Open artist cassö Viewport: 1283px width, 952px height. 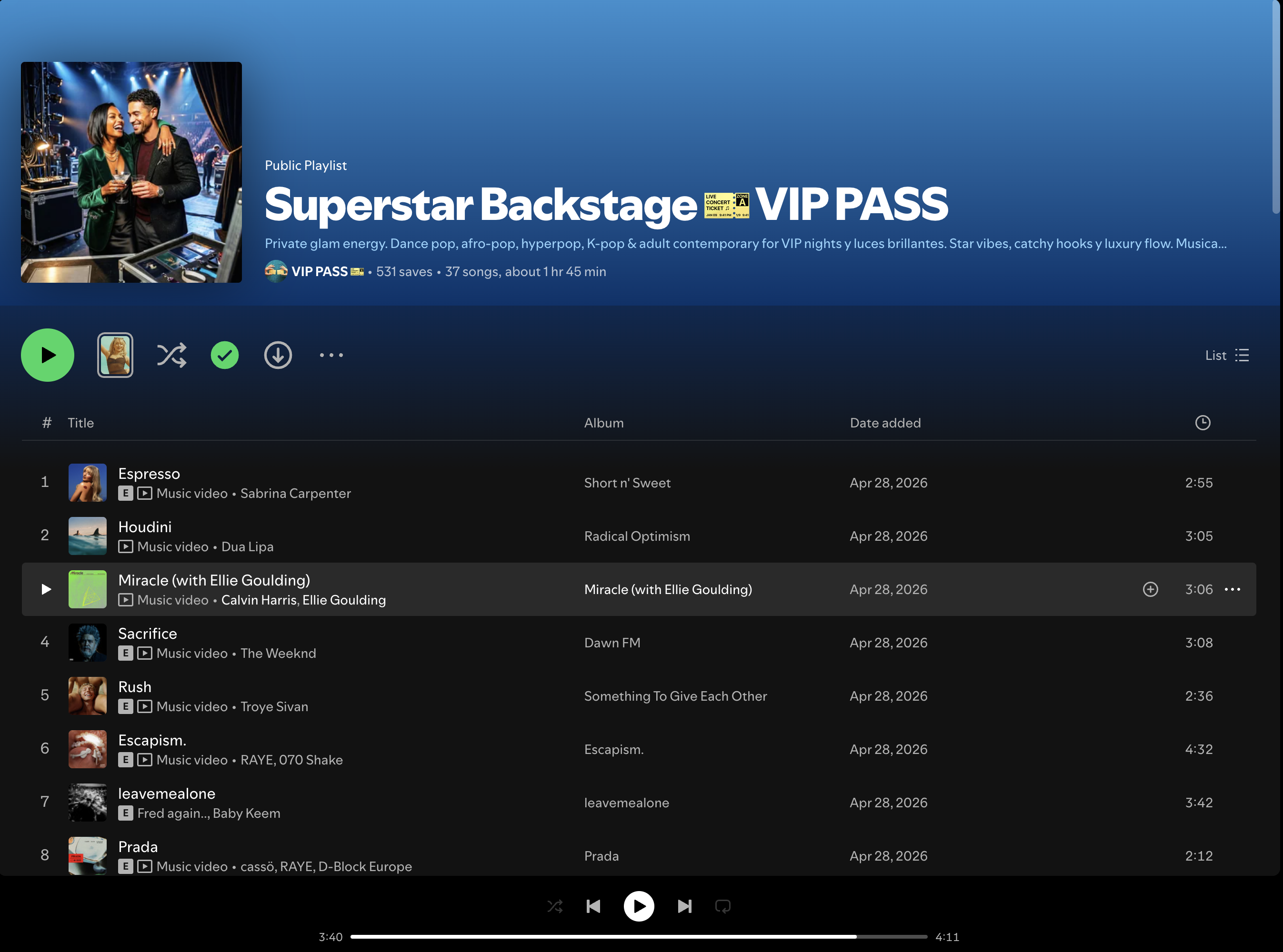click(x=257, y=867)
